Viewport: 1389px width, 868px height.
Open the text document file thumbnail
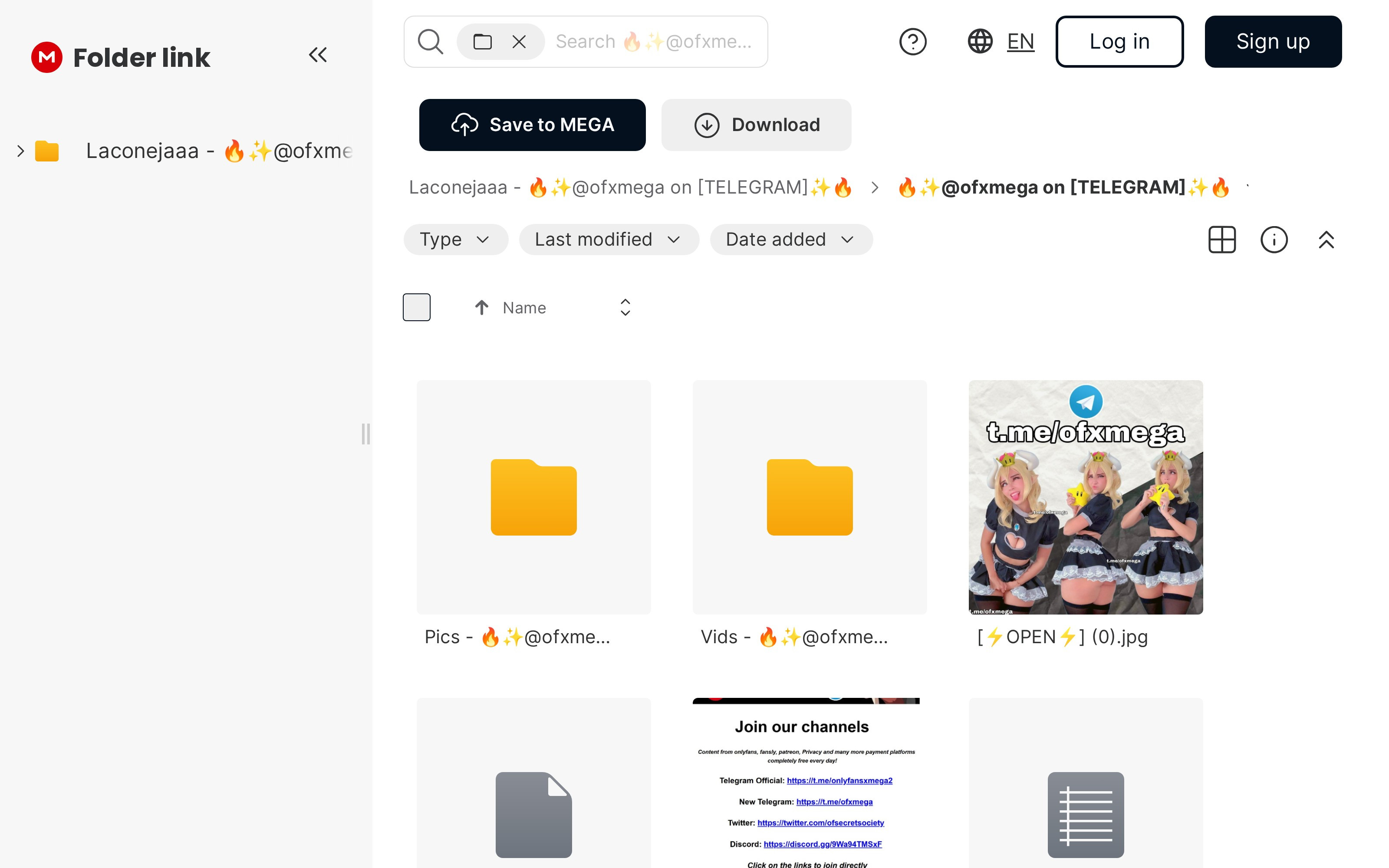coord(1085,783)
